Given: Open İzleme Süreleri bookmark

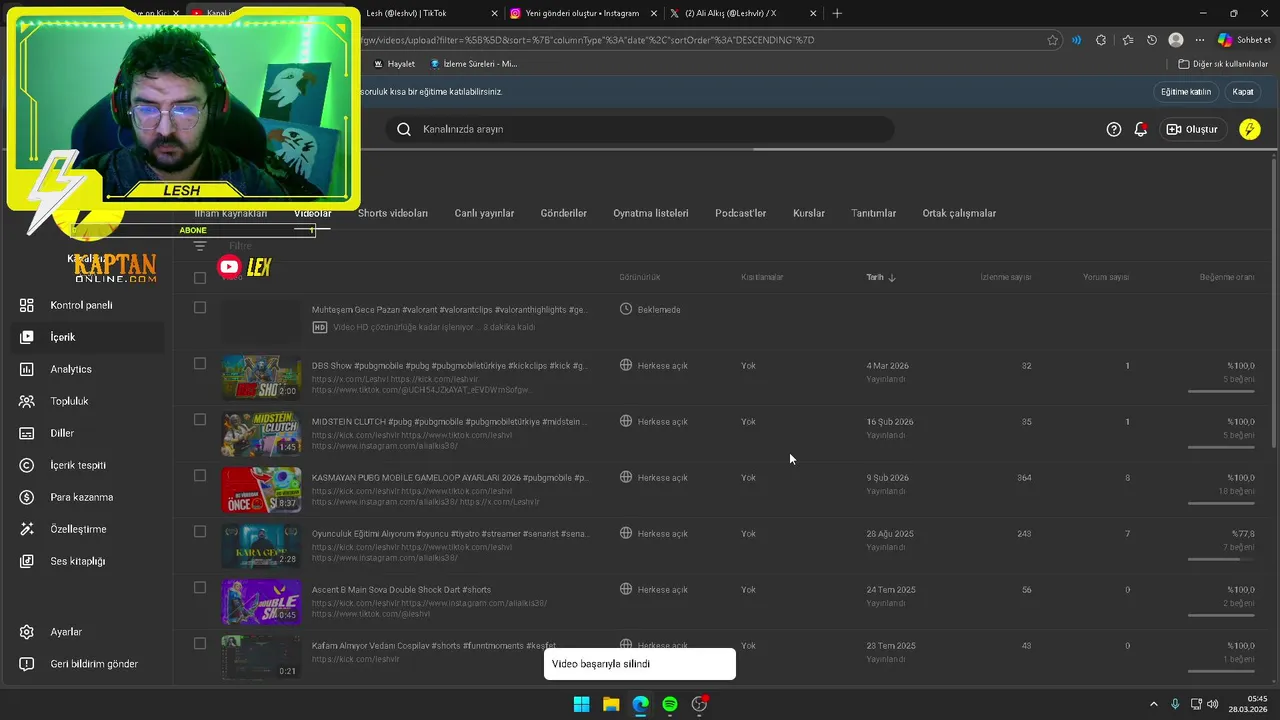Looking at the screenshot, I should coord(473,64).
